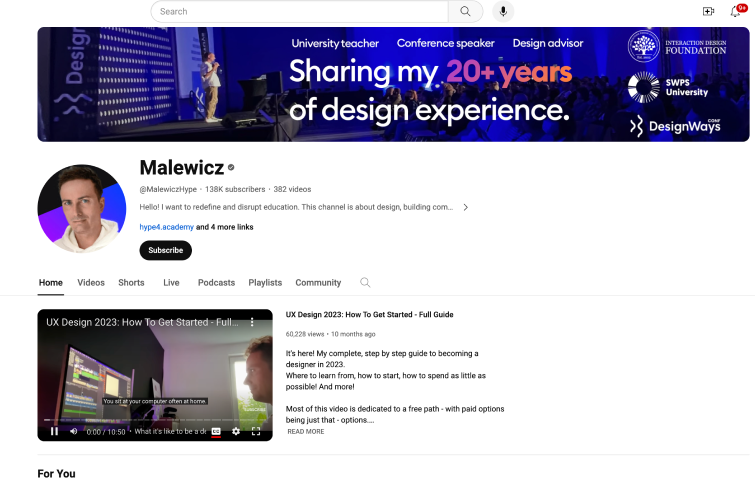The image size is (755, 488).
Task: Click the channel search magnifier icon
Action: click(x=365, y=283)
